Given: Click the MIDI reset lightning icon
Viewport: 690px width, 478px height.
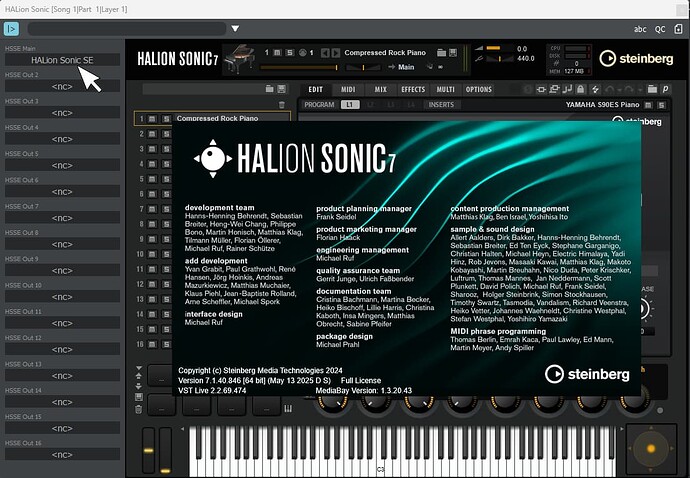Looking at the screenshot, I should 595,89.
